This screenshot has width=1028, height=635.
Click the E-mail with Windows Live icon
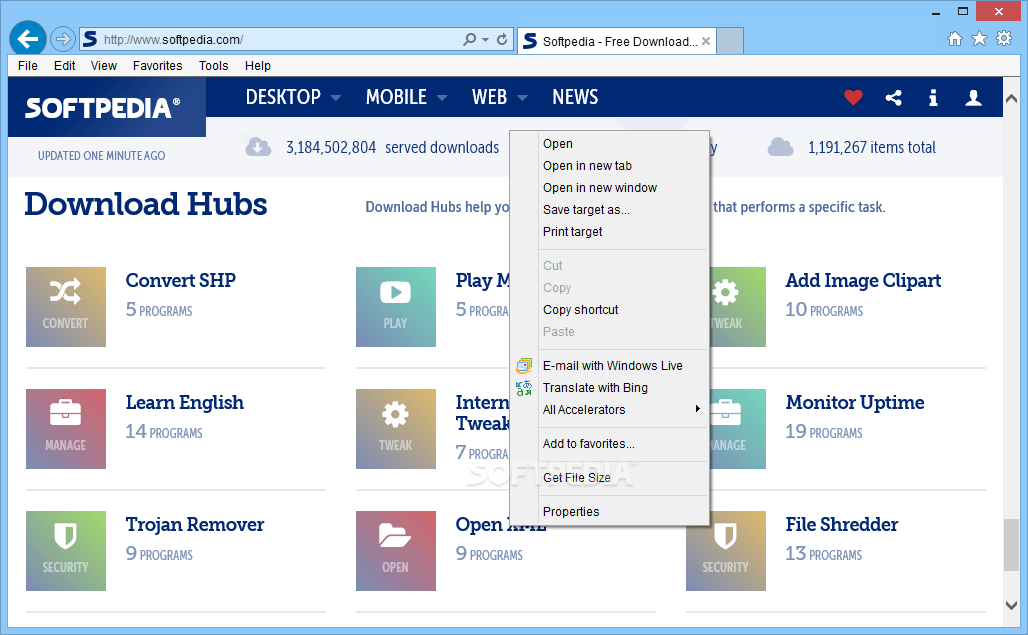(x=524, y=366)
